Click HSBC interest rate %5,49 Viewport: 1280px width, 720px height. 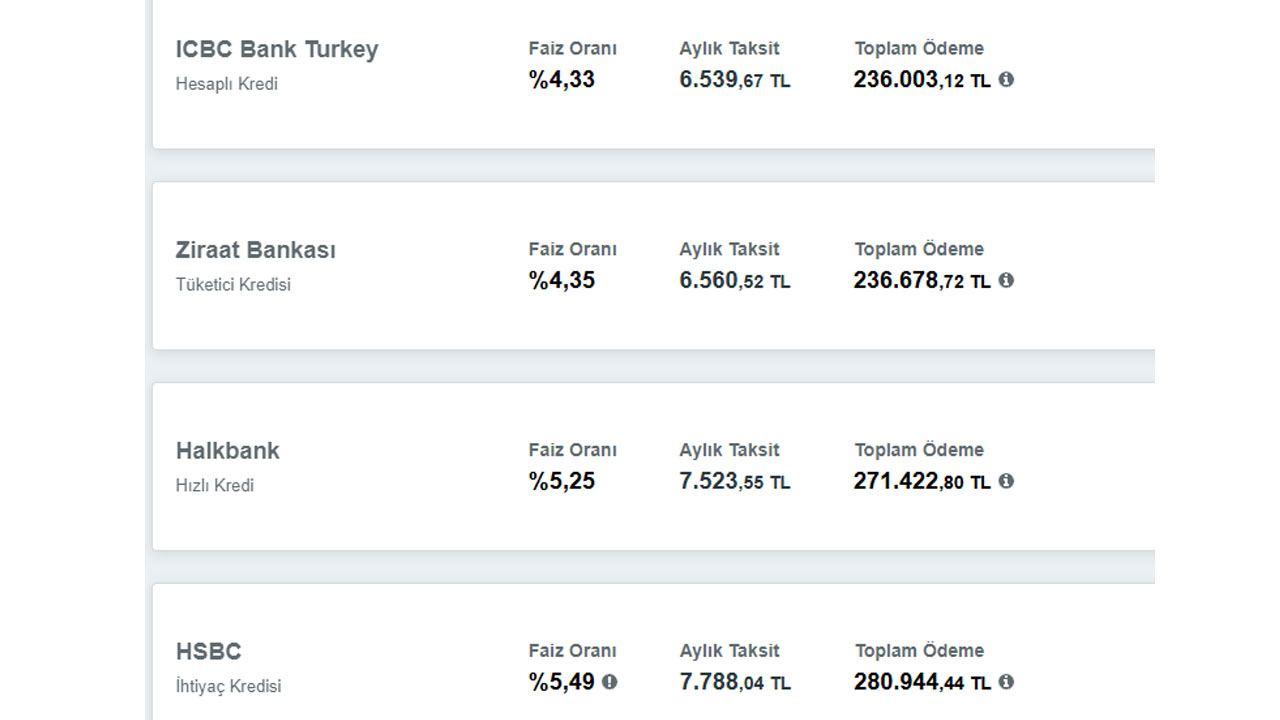562,682
